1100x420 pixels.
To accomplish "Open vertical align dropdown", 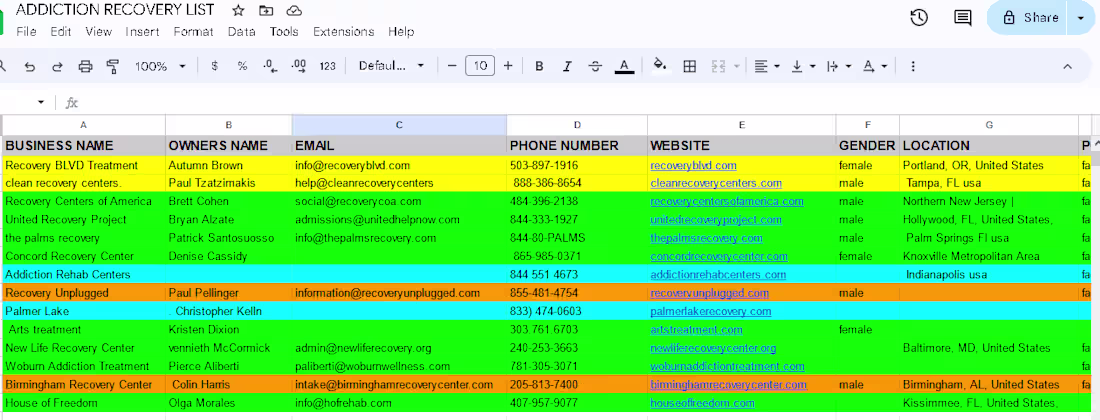I will [803, 66].
